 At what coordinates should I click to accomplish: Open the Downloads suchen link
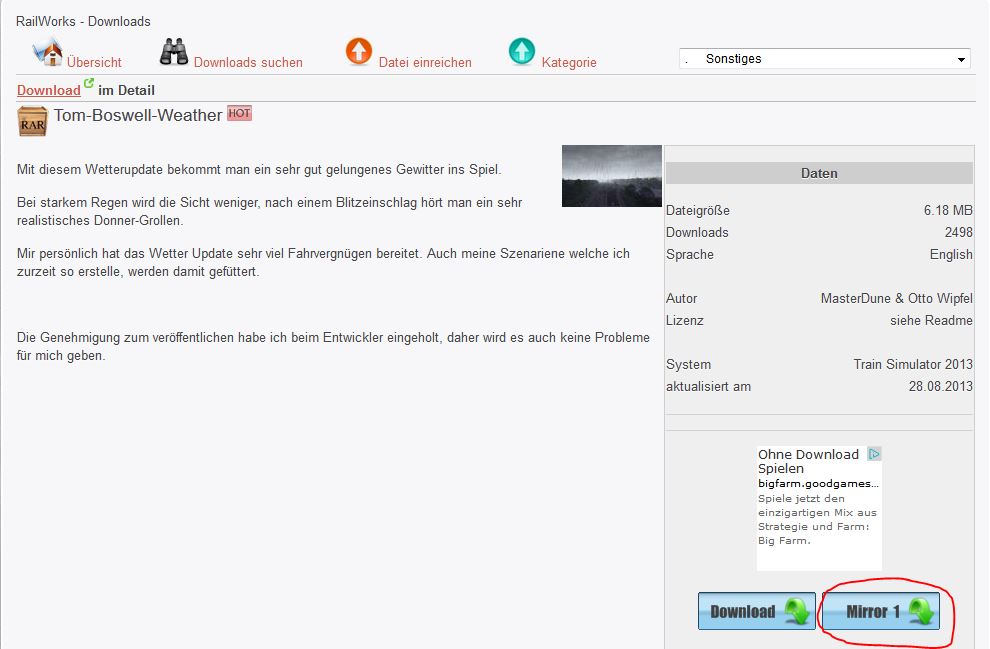click(248, 63)
